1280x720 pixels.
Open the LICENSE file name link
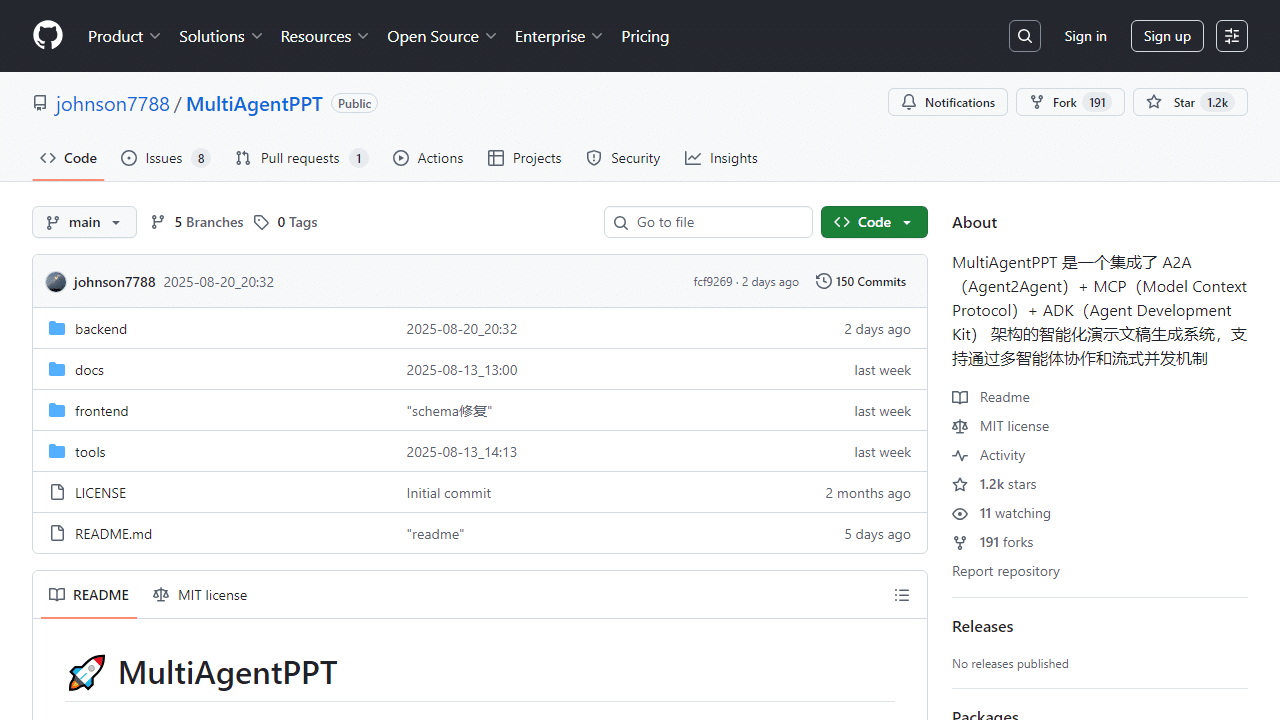[x=101, y=493]
